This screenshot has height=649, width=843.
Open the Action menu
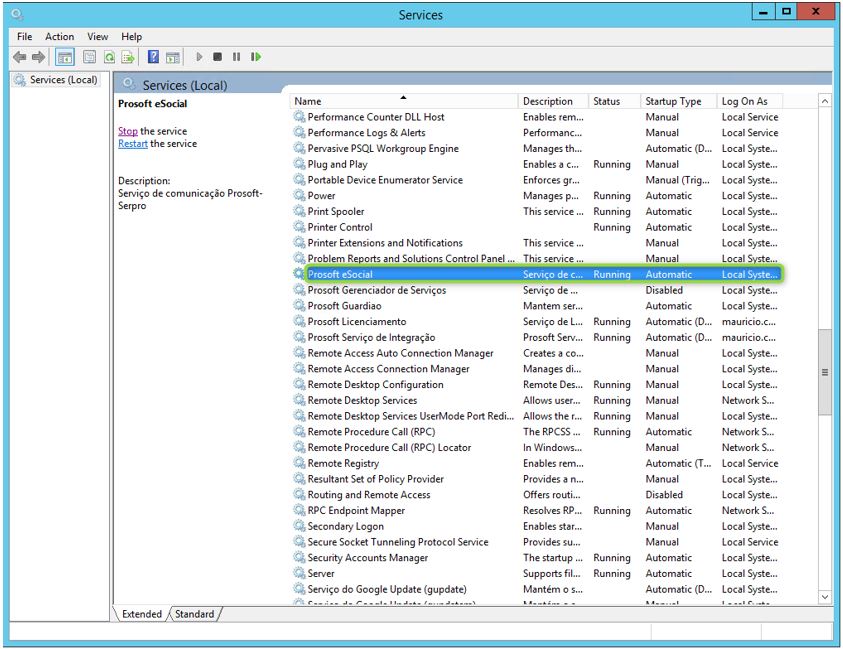click(60, 37)
